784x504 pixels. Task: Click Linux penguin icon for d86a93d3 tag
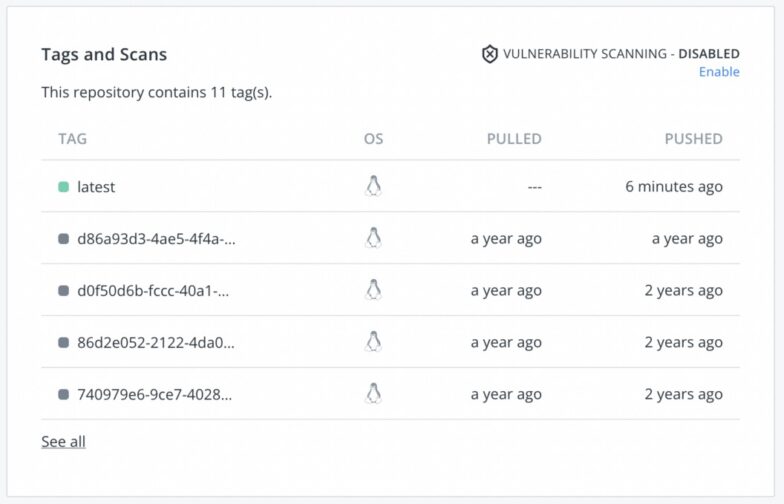click(373, 238)
